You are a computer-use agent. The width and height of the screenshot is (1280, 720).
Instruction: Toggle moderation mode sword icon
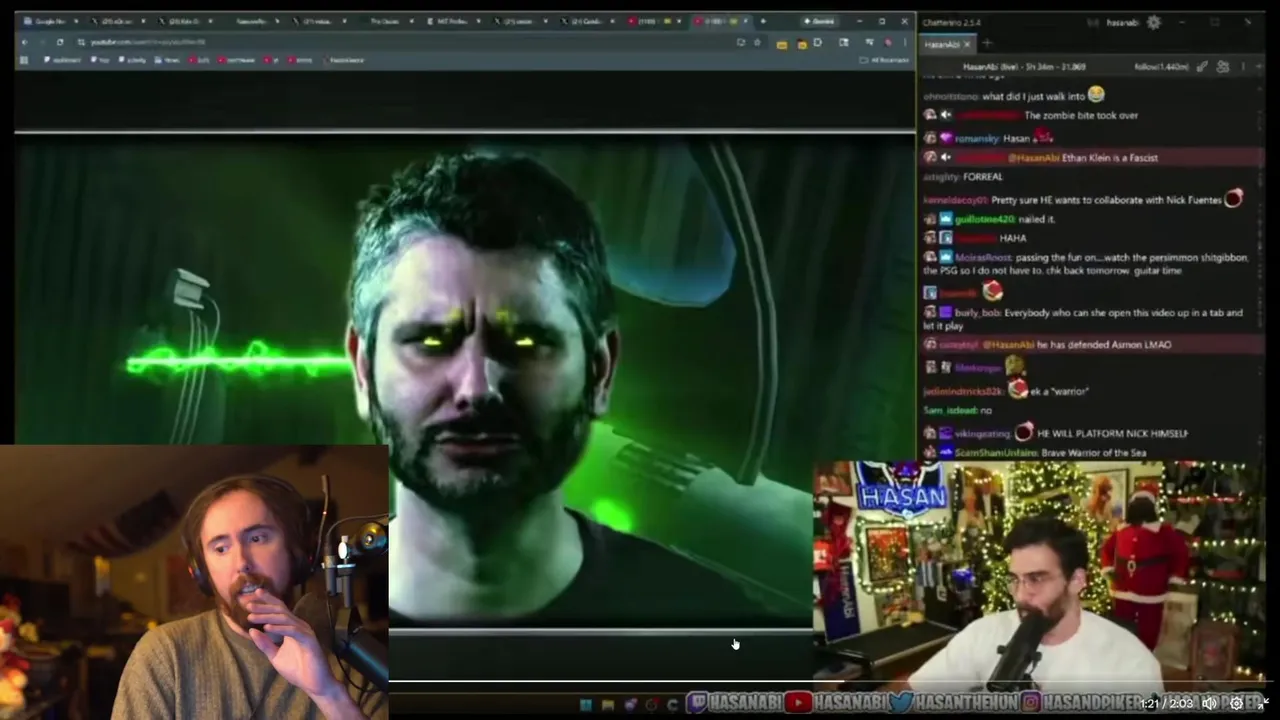(x=1202, y=67)
